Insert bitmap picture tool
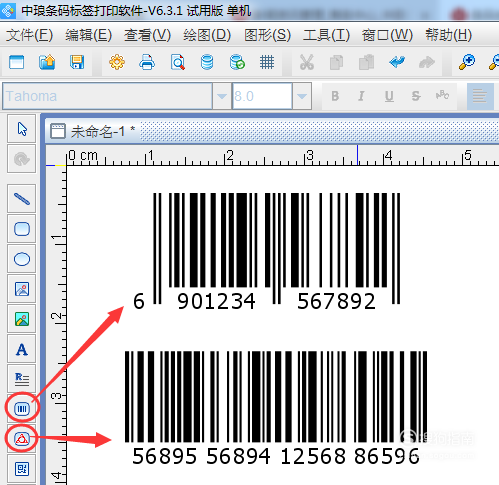499x485 pixels. click(x=22, y=289)
